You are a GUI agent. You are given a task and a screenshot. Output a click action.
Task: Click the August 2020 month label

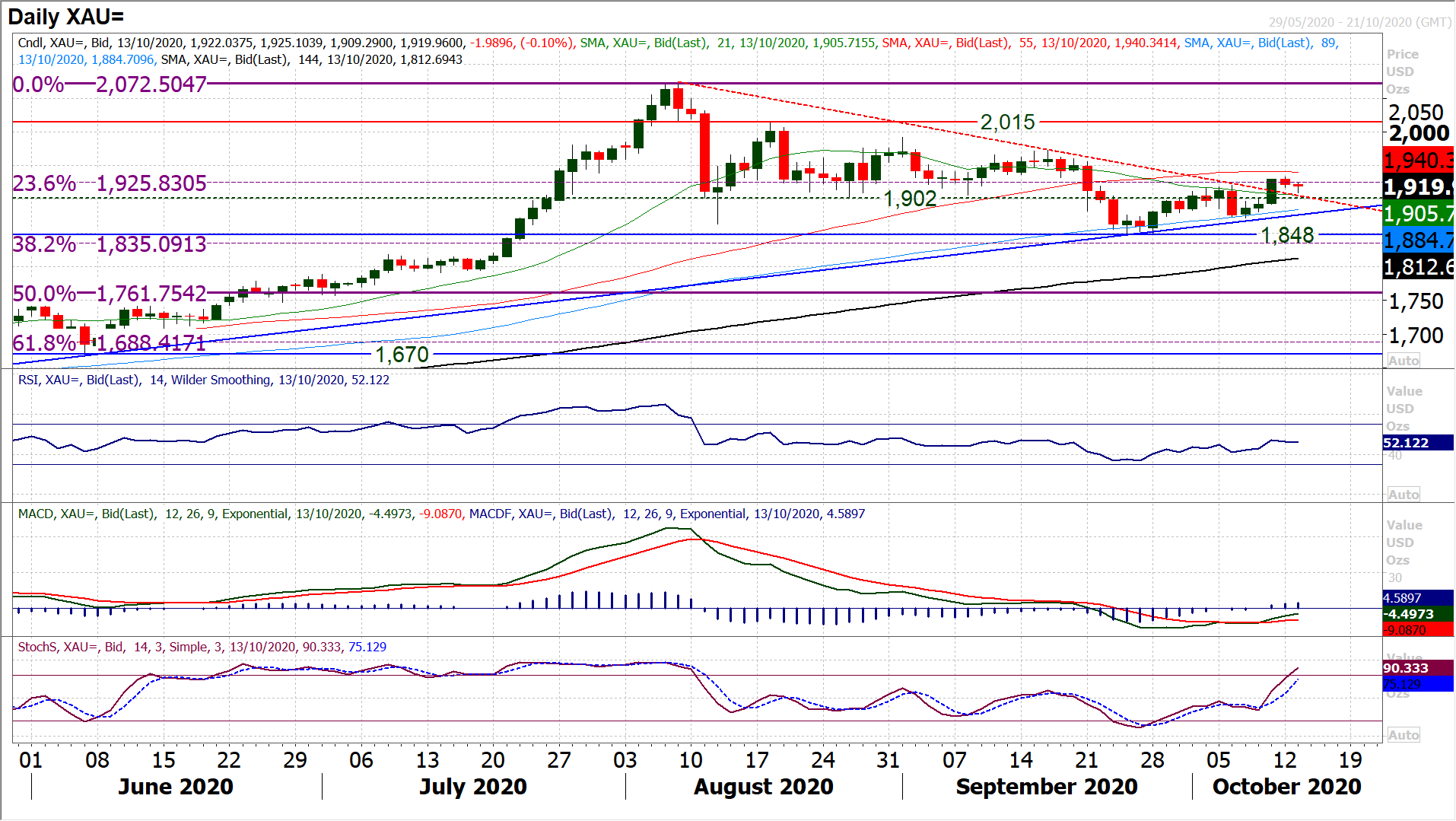[764, 787]
